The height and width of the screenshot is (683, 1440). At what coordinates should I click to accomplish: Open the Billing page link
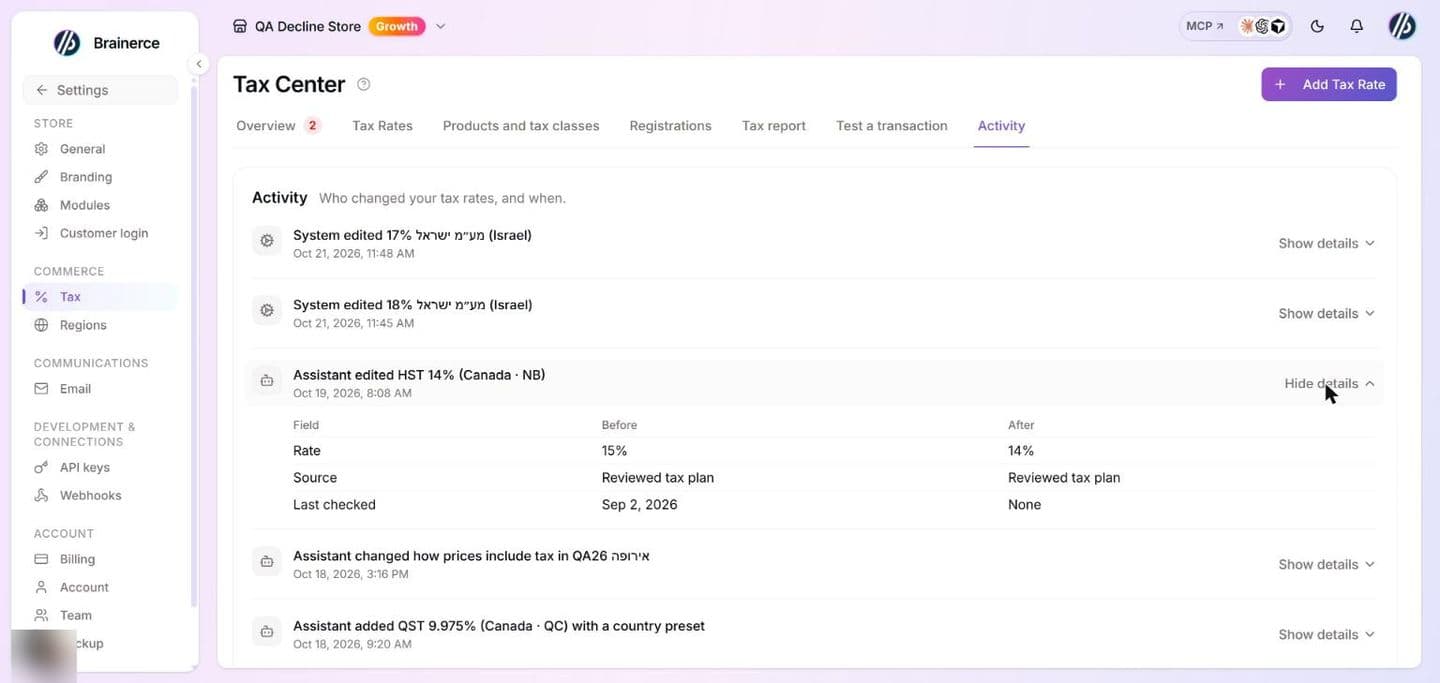77,559
